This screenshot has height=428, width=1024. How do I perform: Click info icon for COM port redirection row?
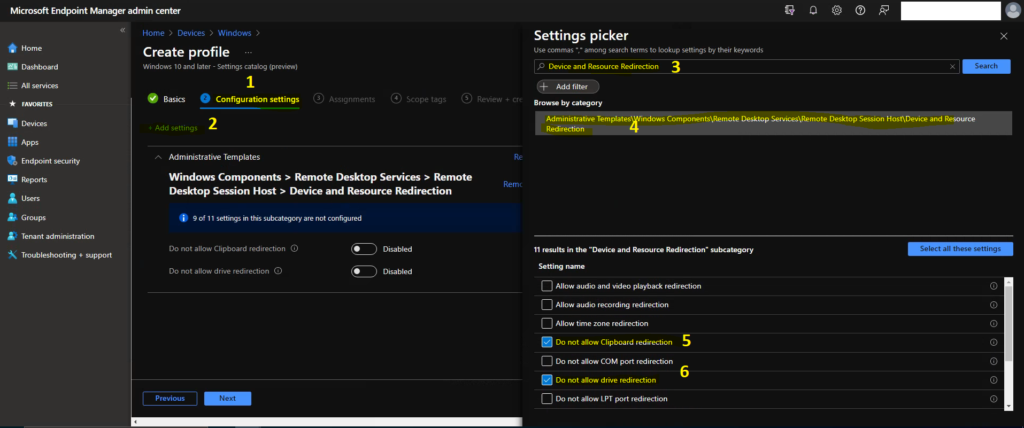(x=993, y=361)
